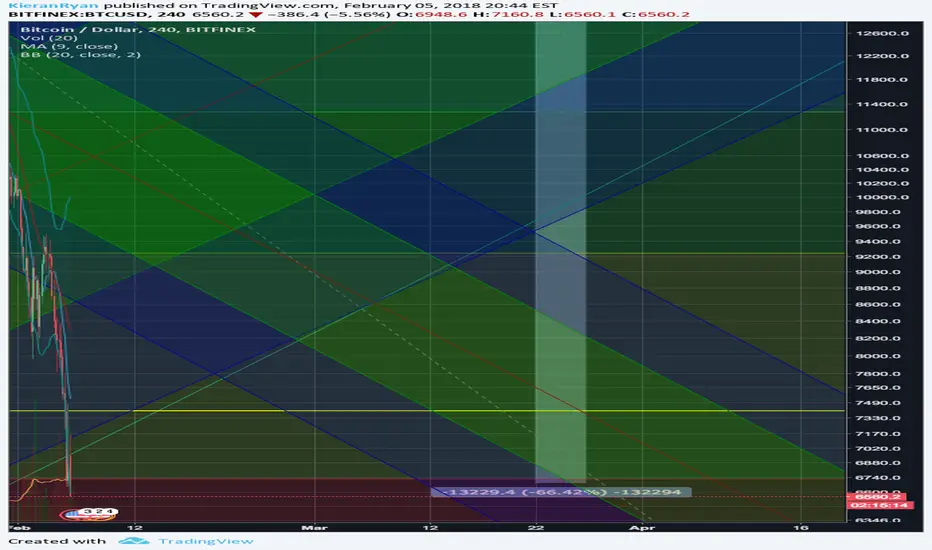
Task: Select the L:6560.1 low value in header
Action: [x=583, y=14]
